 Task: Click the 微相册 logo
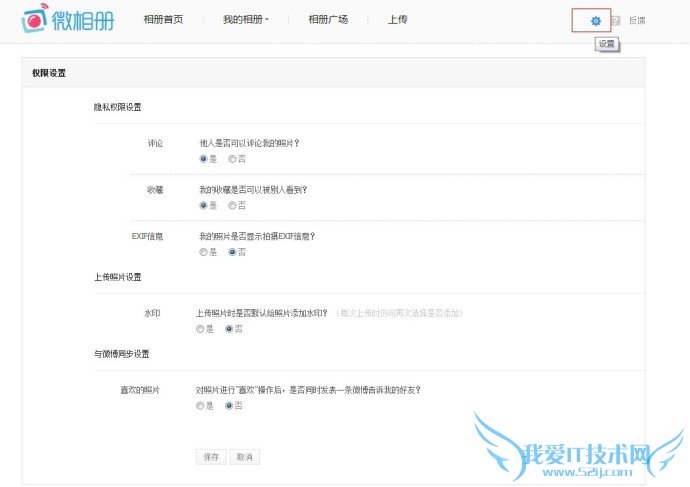[68, 19]
